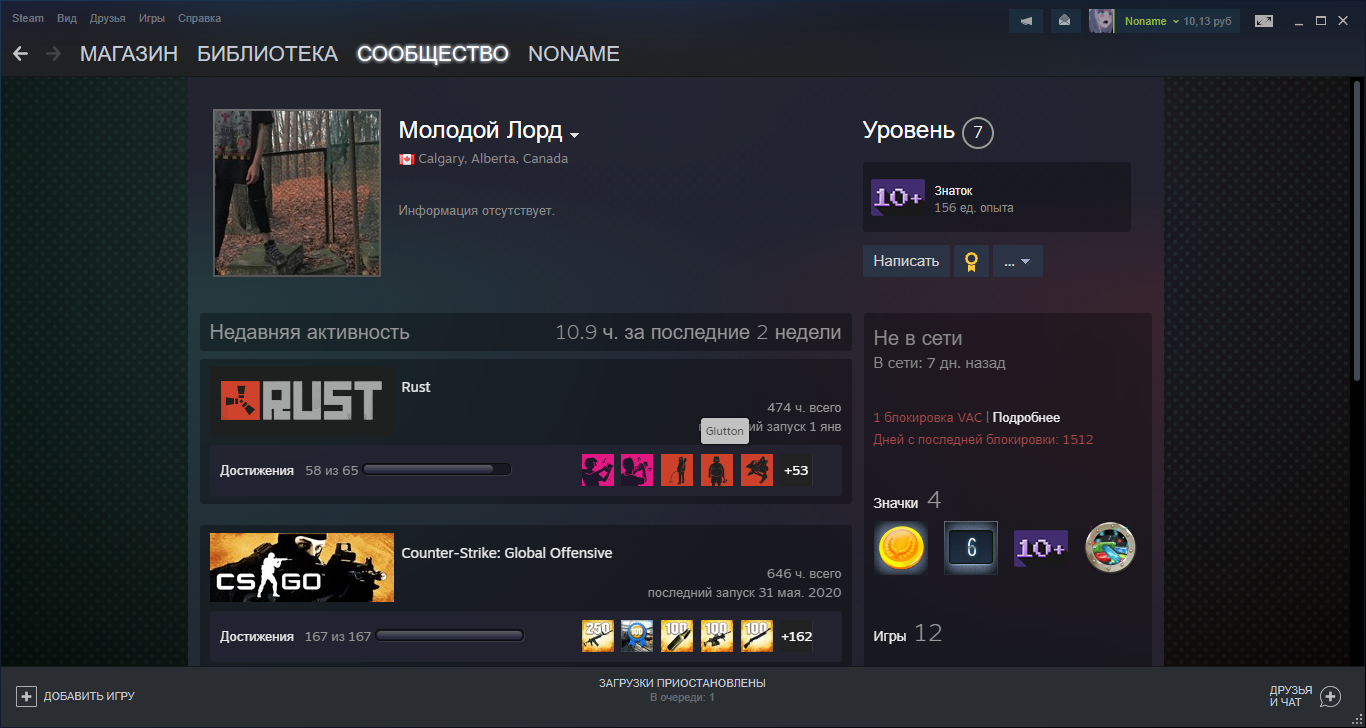Image resolution: width=1366 pixels, height=728 pixels.
Task: Open the Вид menu
Action: point(67,19)
